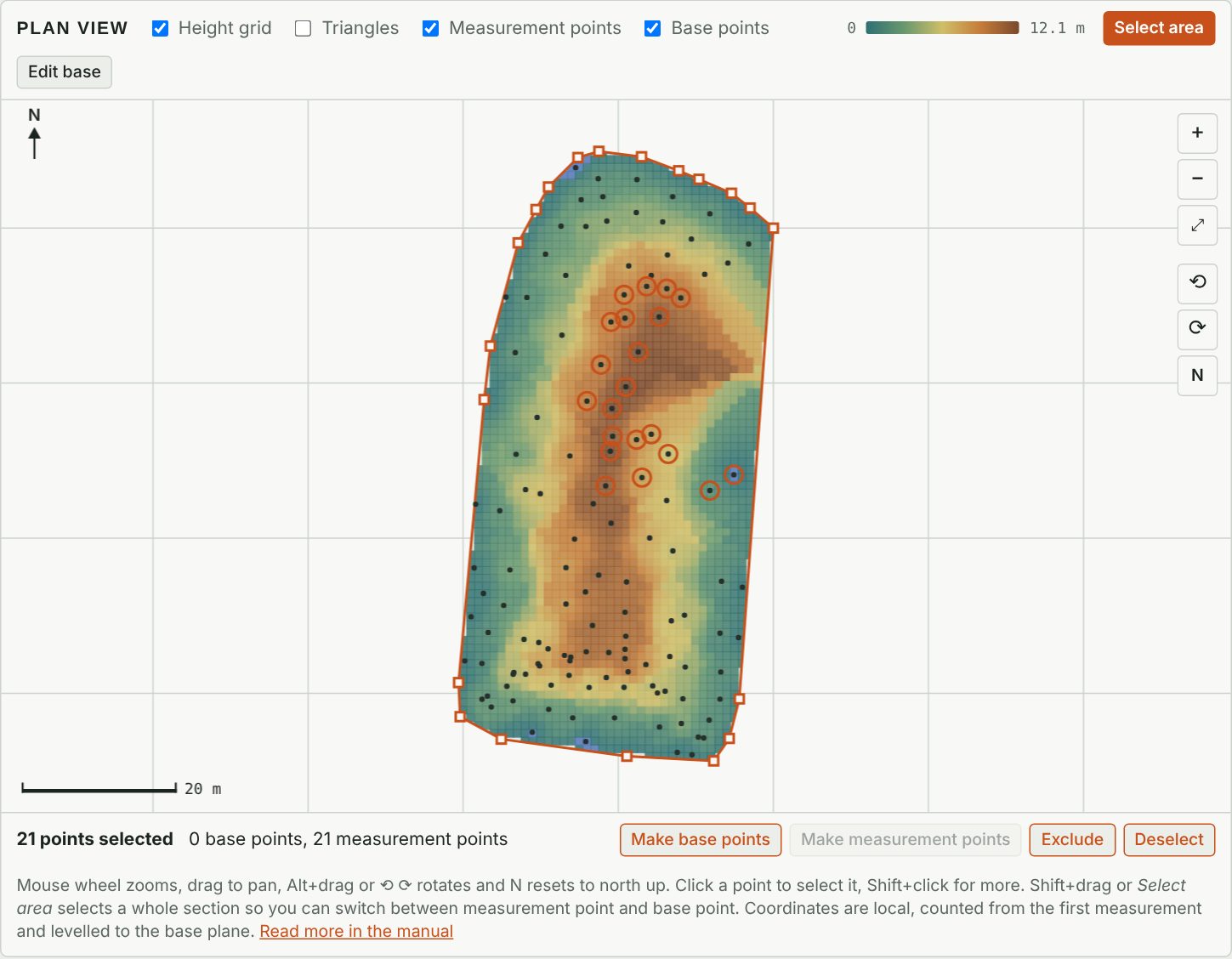Toggle the Base points checkbox
This screenshot has height=959, width=1232.
[653, 28]
